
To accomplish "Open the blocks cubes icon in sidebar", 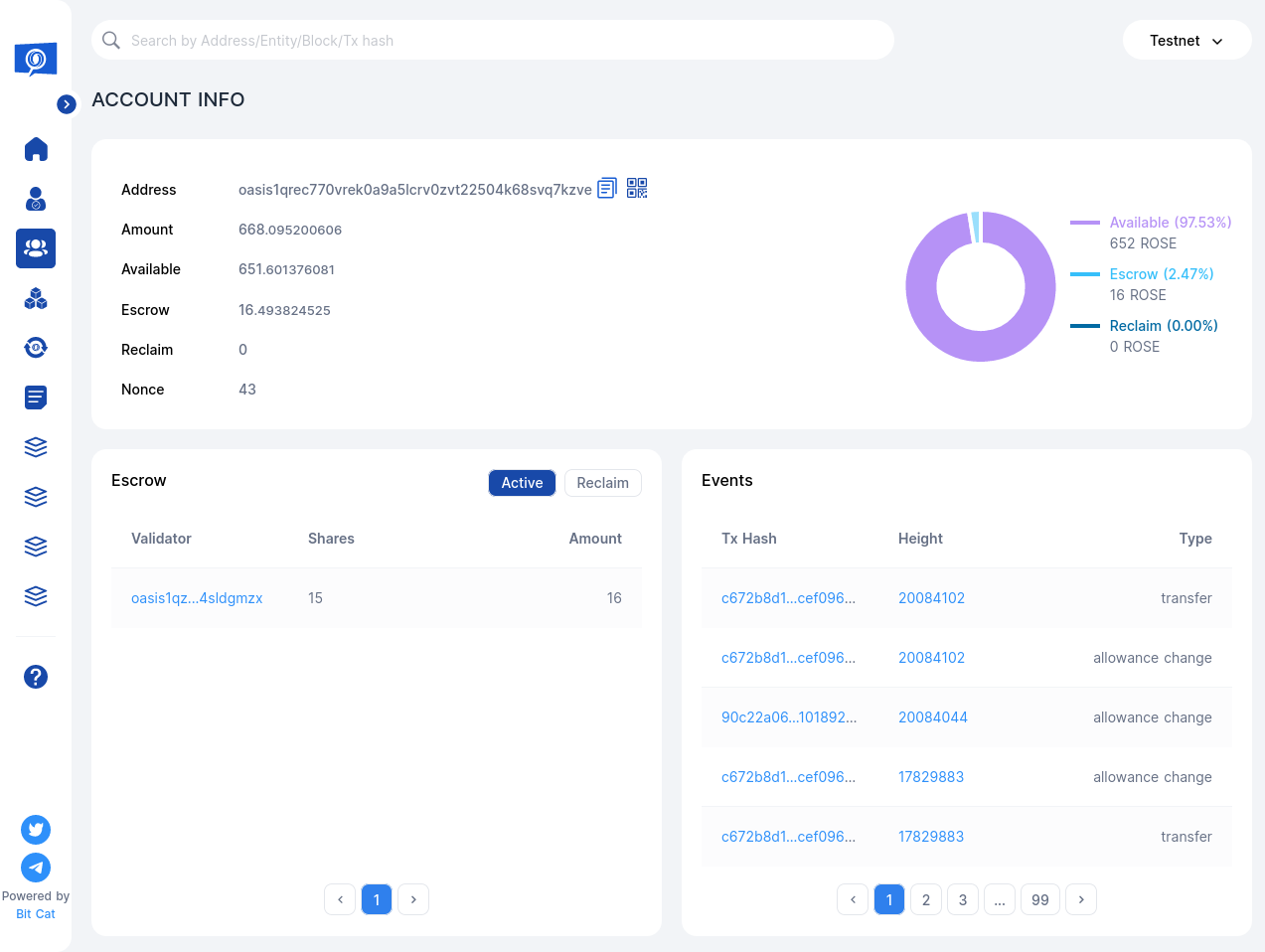I will click(36, 298).
